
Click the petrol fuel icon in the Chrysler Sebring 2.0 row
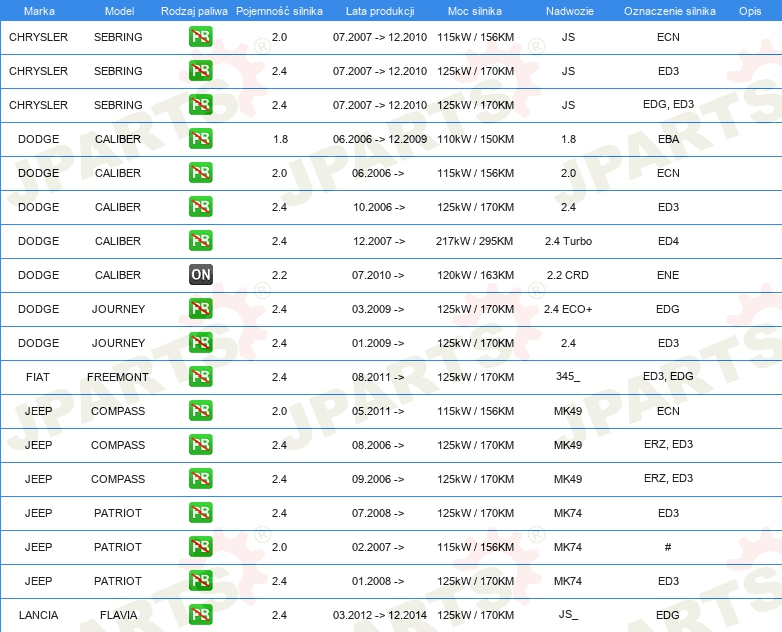(x=200, y=36)
